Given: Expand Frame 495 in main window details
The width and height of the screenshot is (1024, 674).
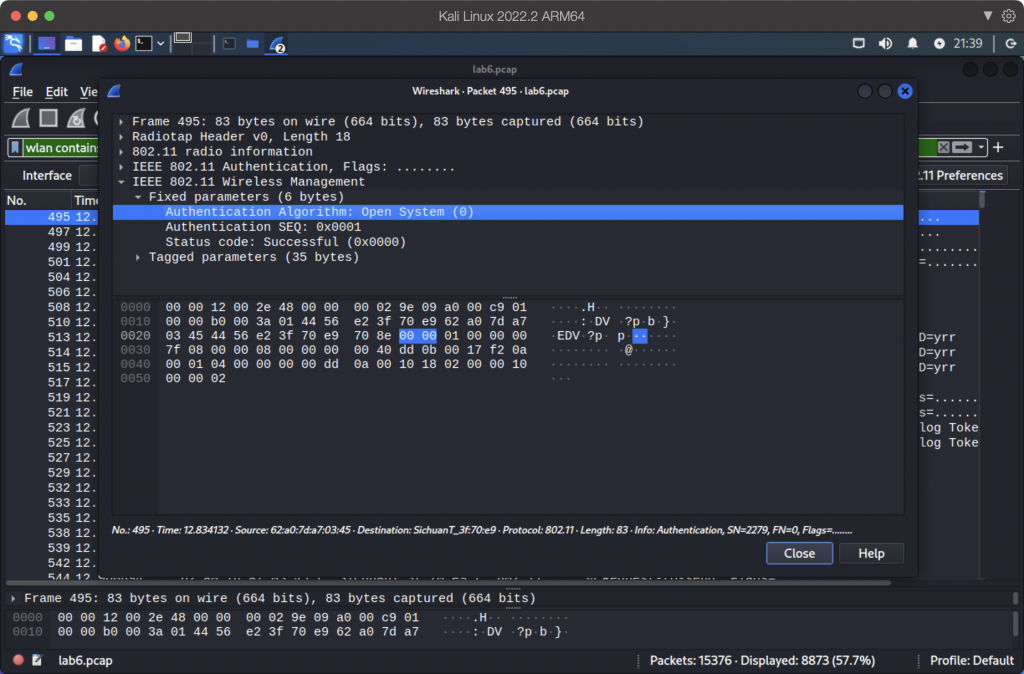Looking at the screenshot, I should pos(13,598).
